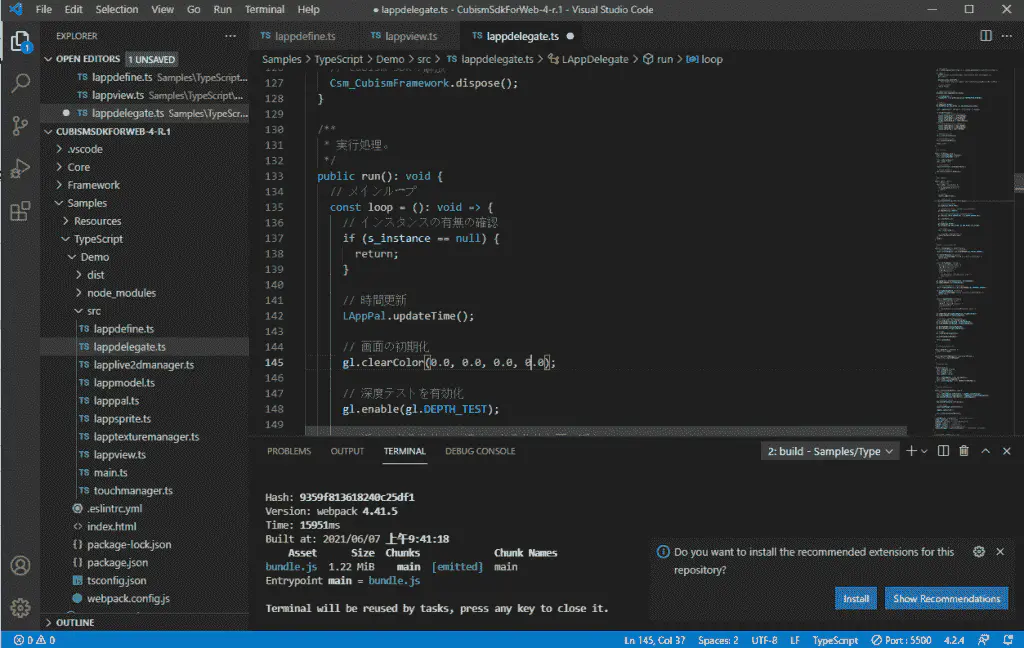The width and height of the screenshot is (1024, 648).
Task: Open the Manage gear in activity bar
Action: pyautogui.click(x=20, y=608)
